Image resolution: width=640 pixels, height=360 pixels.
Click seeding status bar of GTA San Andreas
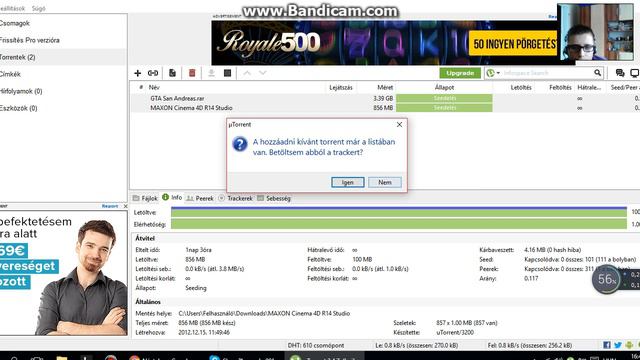(x=444, y=98)
